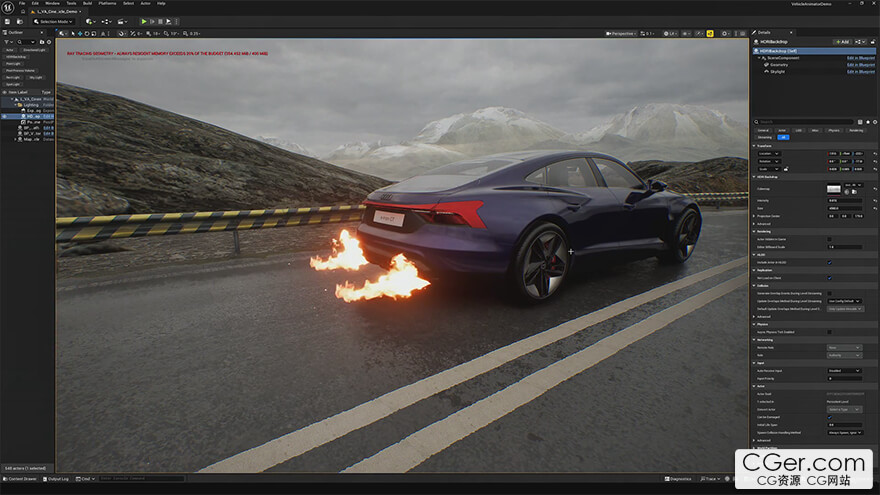Click the yellow highlighted viewport toolbar icon
The image size is (880, 495).
click(710, 34)
